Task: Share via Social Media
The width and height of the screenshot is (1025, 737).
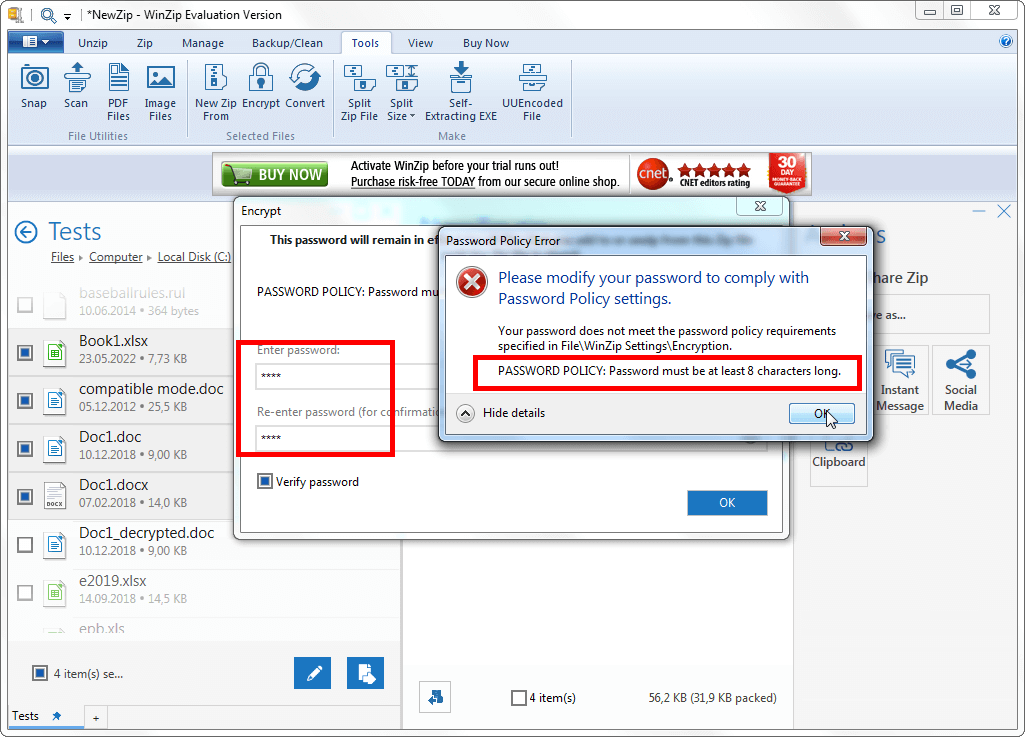Action: 961,380
